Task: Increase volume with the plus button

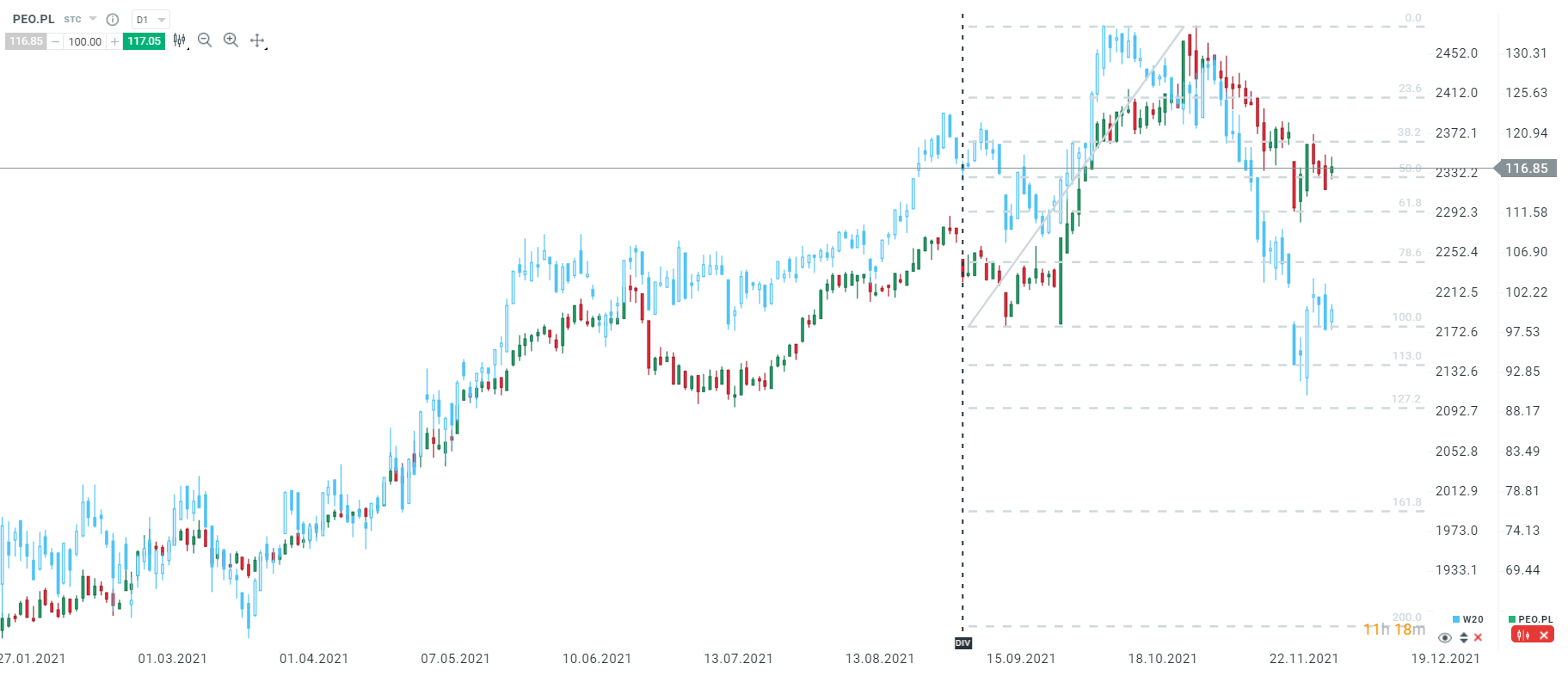Action: [x=114, y=41]
